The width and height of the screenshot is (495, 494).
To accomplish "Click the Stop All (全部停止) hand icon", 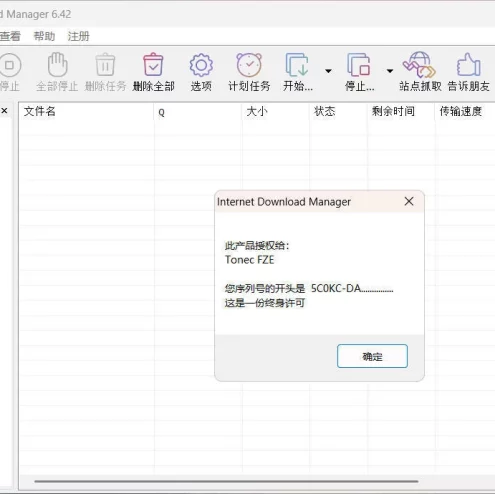I will point(57,65).
